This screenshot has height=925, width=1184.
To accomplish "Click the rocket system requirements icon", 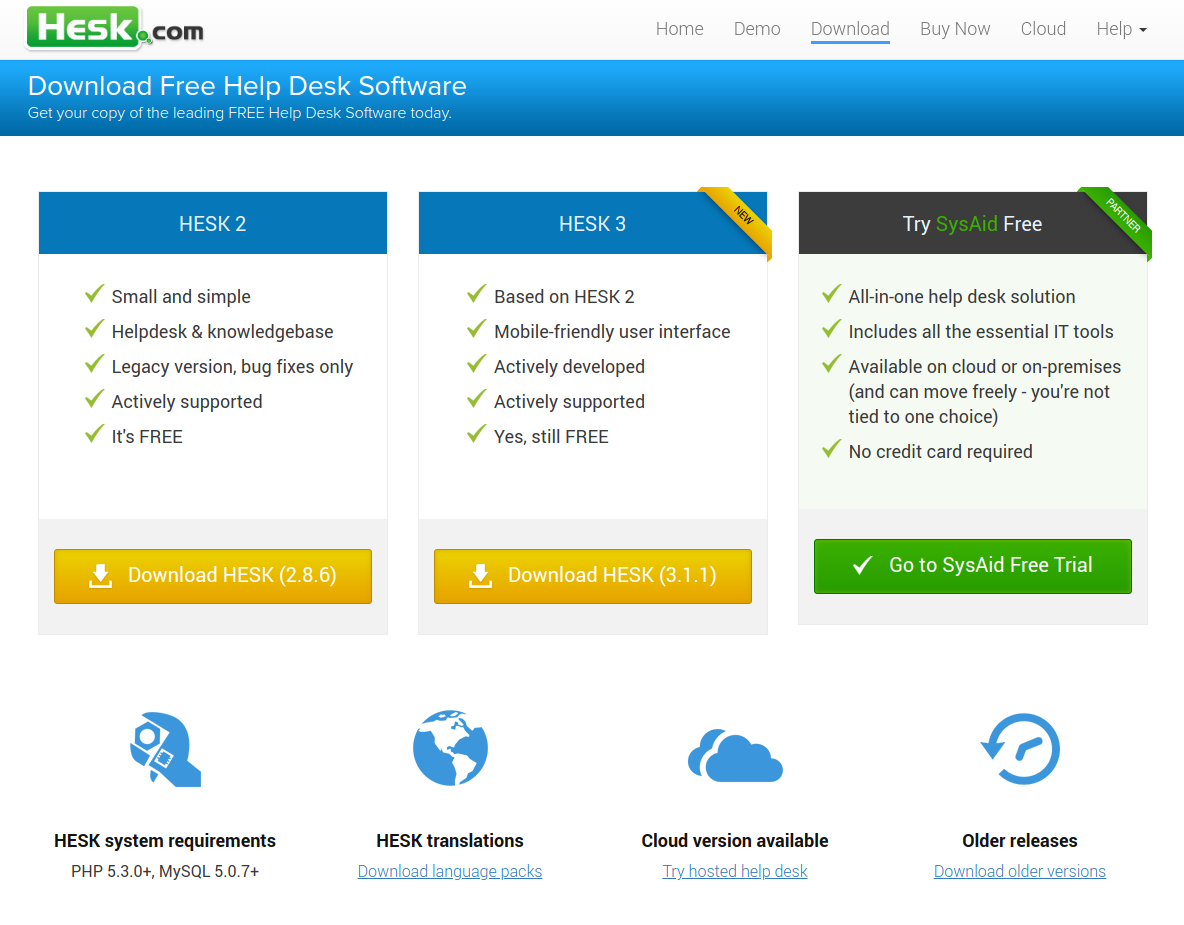I will [165, 749].
